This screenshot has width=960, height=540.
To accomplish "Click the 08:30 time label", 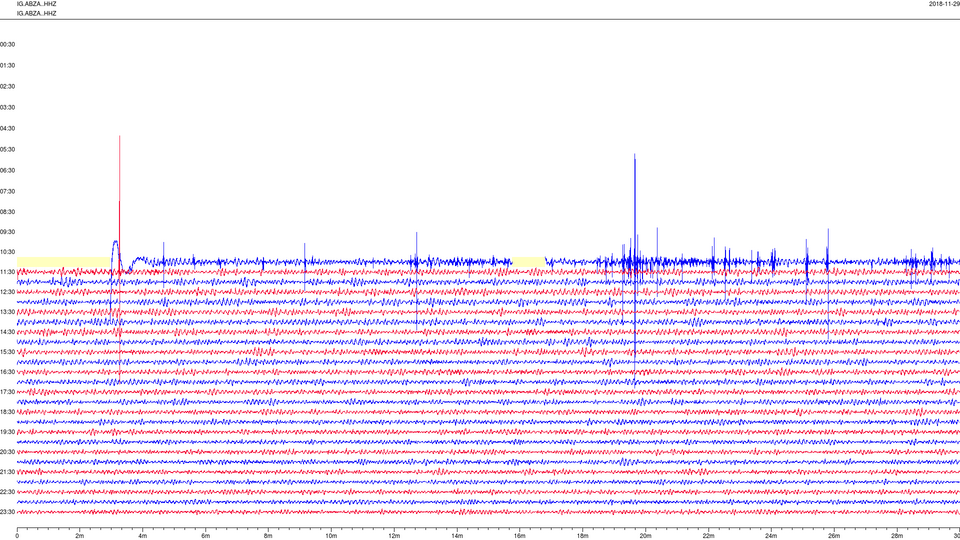I will 7,212.
